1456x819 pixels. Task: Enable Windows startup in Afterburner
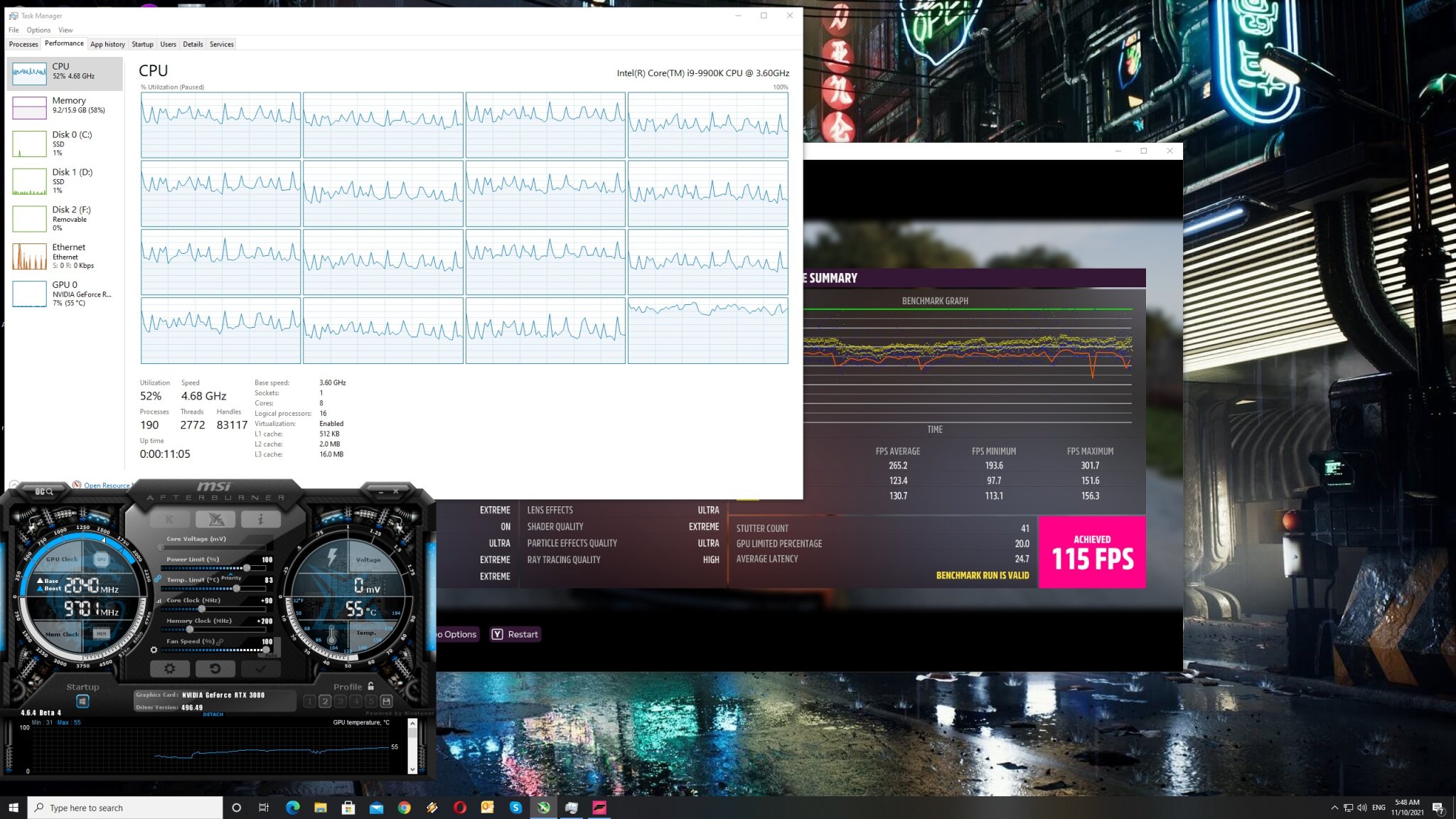[x=82, y=702]
